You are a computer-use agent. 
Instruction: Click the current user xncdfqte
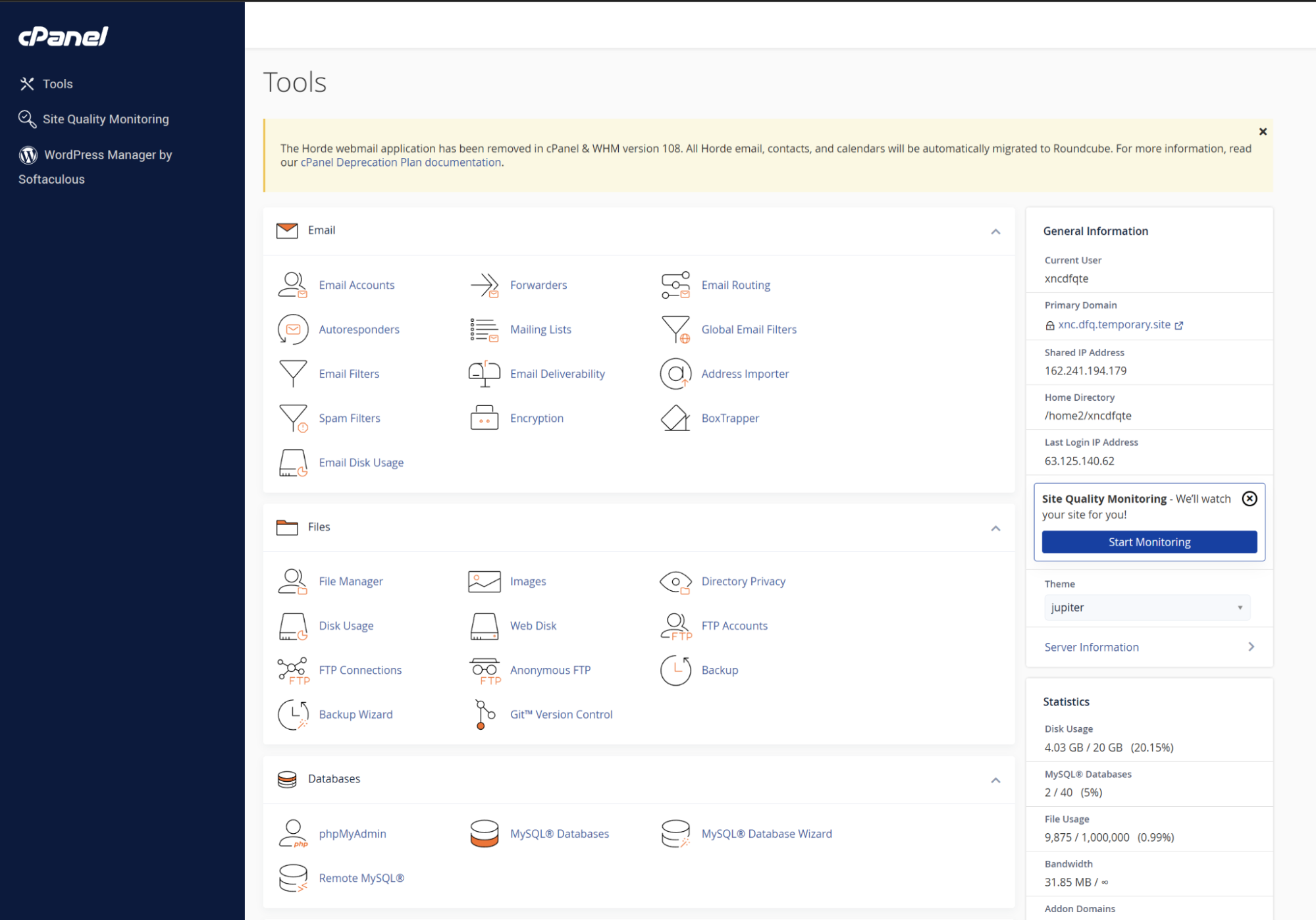[x=1066, y=279]
